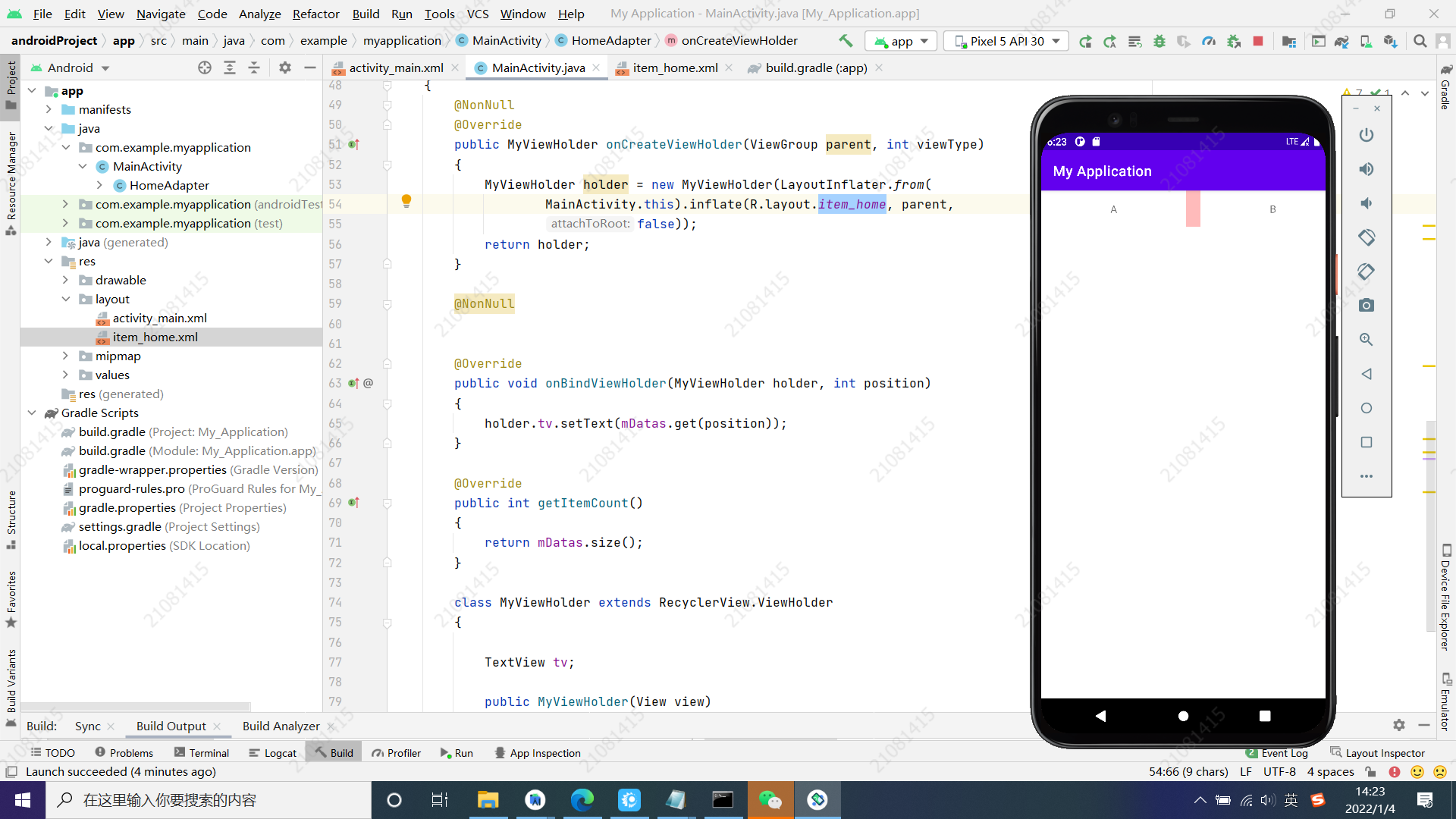Start debugging with the green bug icon
1456x819 pixels.
coord(1159,41)
